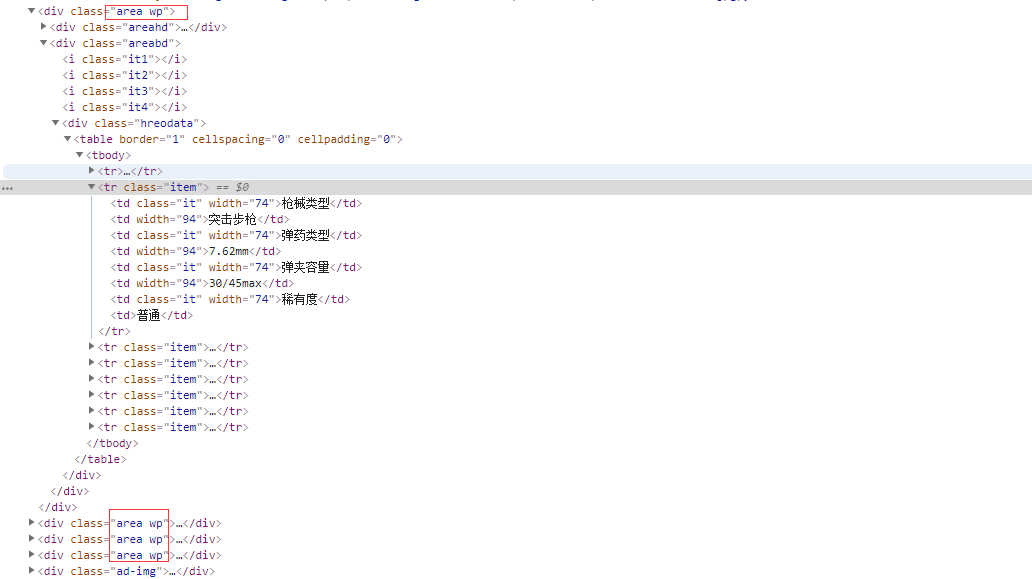Select the td containing 普通

(151, 315)
